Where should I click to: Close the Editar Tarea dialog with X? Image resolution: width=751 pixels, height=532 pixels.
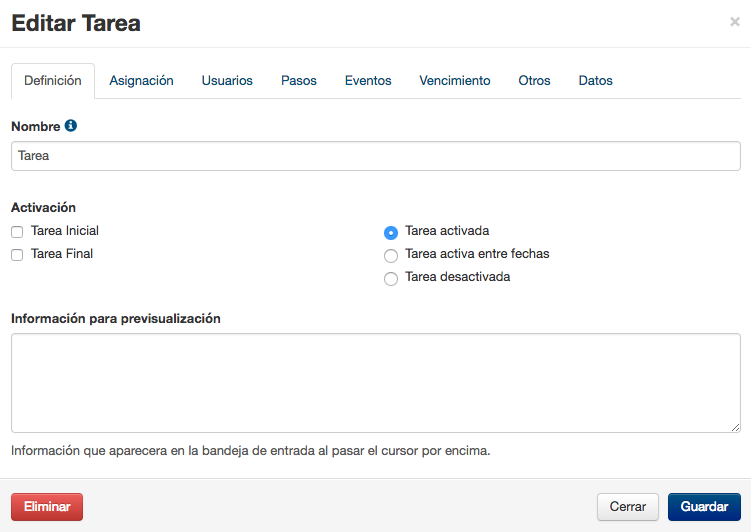735,22
